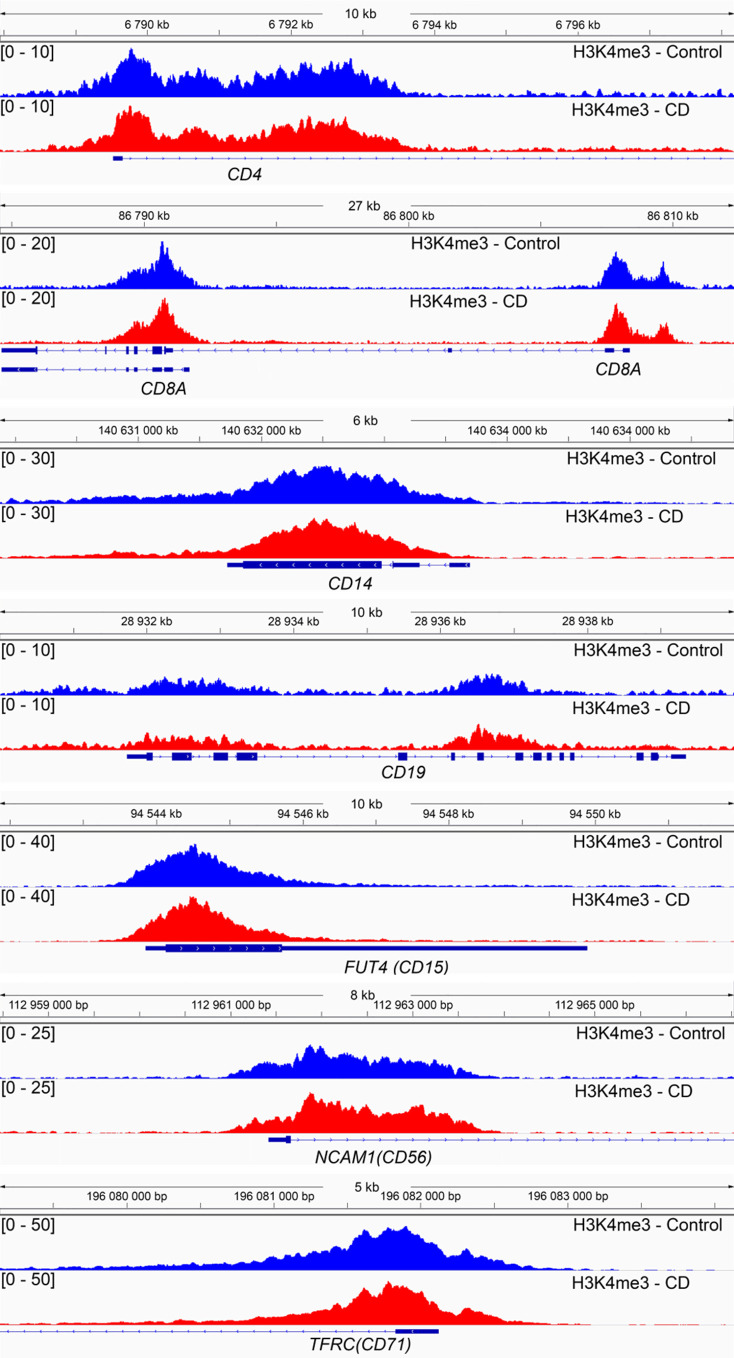Select the NCAM1(CD56) gene label
This screenshot has width=734, height=1358.
point(372,1157)
